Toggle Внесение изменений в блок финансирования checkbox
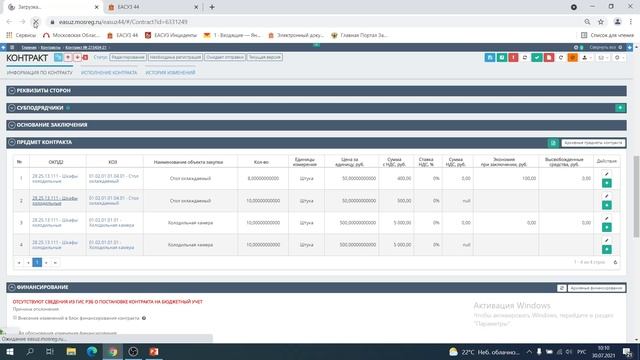Viewport: 640px width, 360px height. point(15,318)
